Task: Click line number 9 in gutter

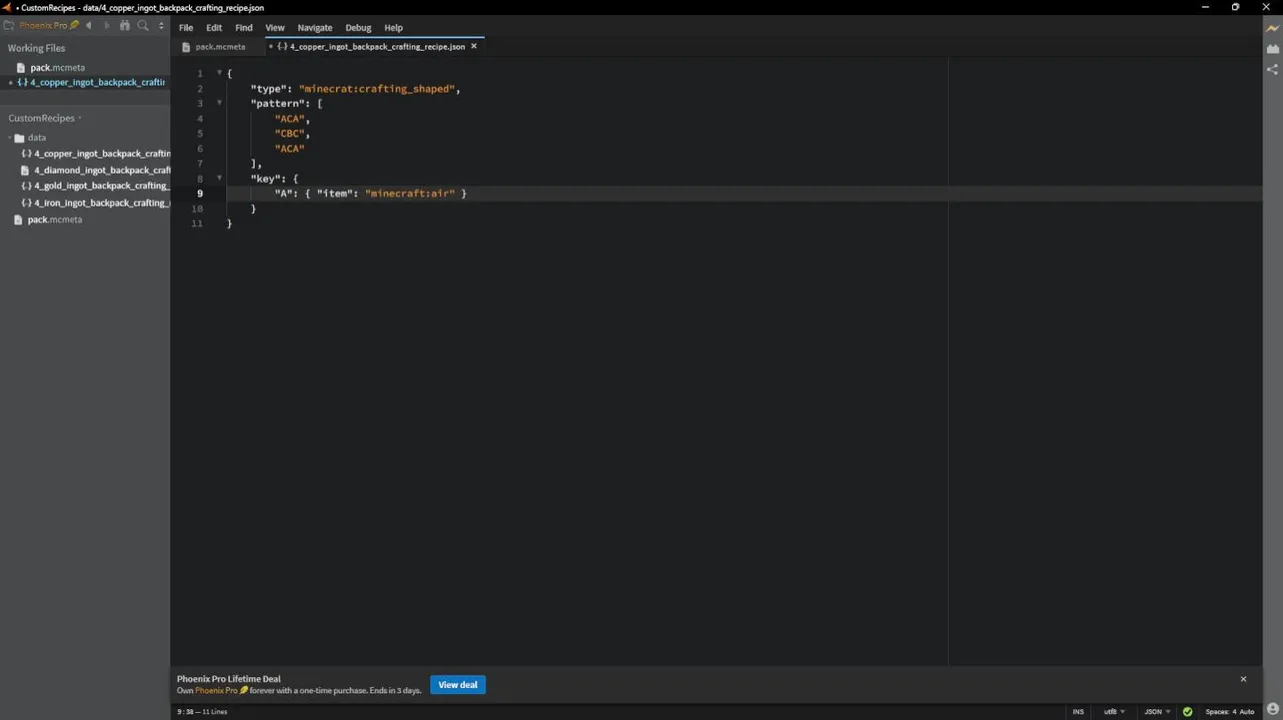Action: (x=200, y=193)
